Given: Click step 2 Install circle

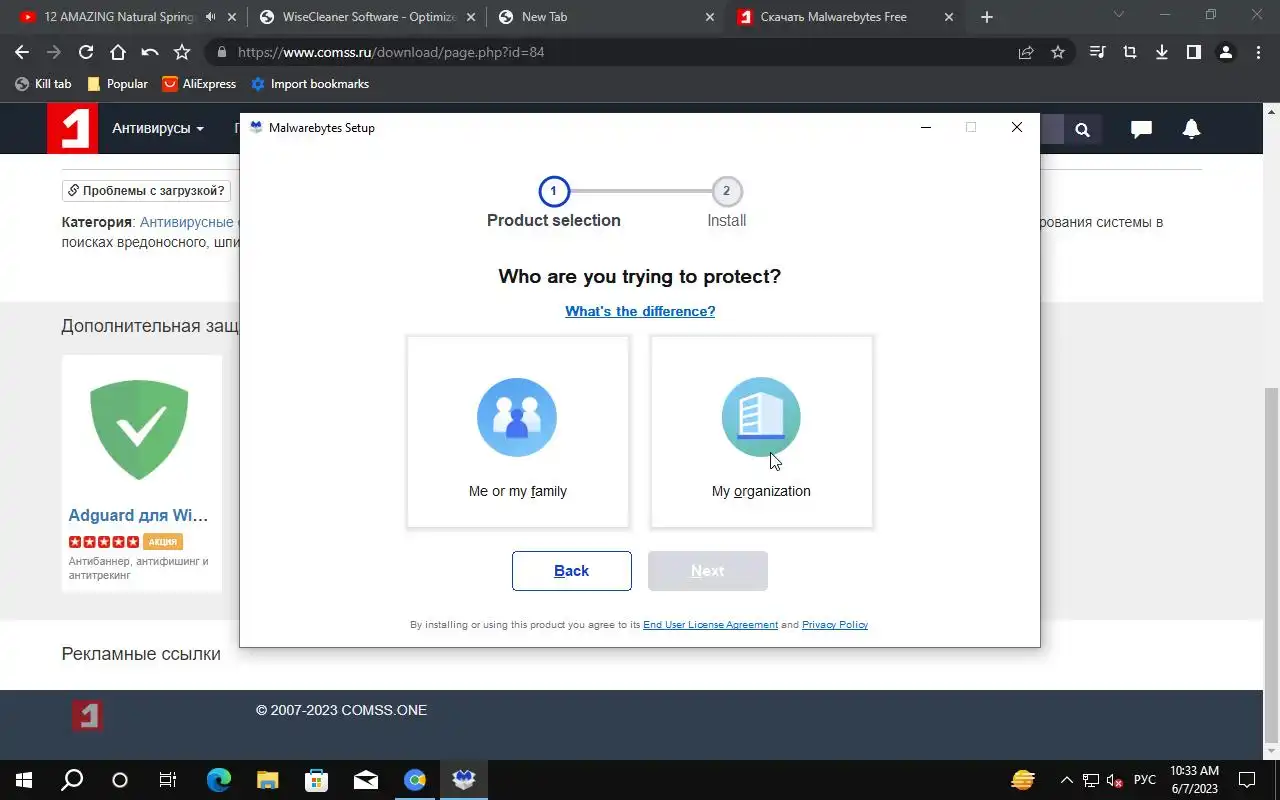Looking at the screenshot, I should point(727,191).
